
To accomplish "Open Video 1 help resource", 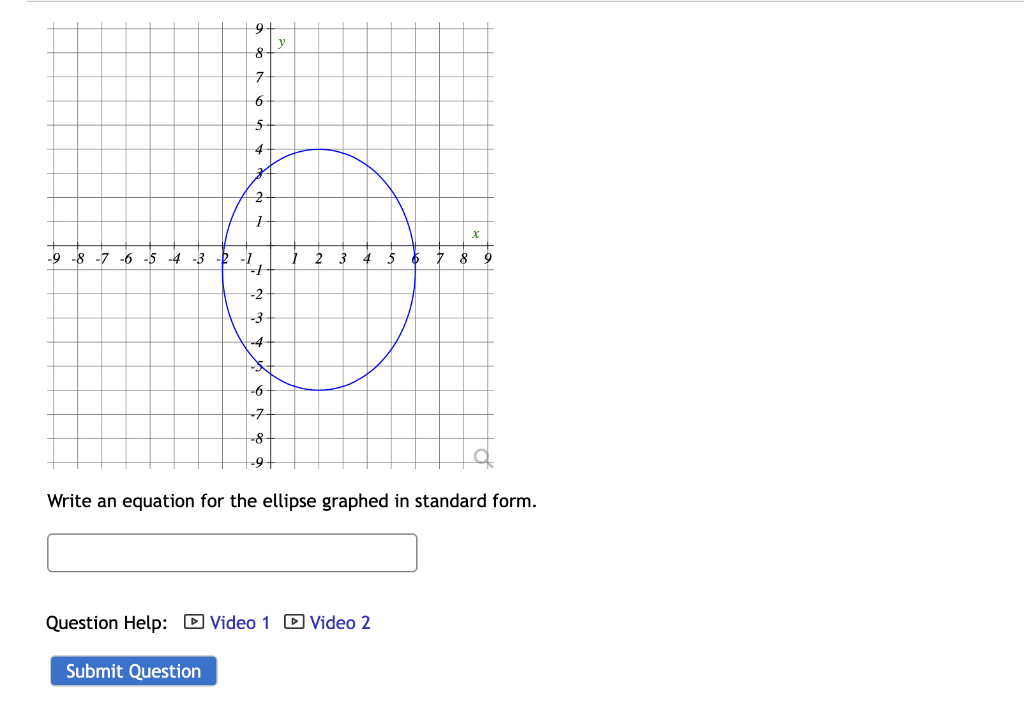I will click(x=238, y=622).
